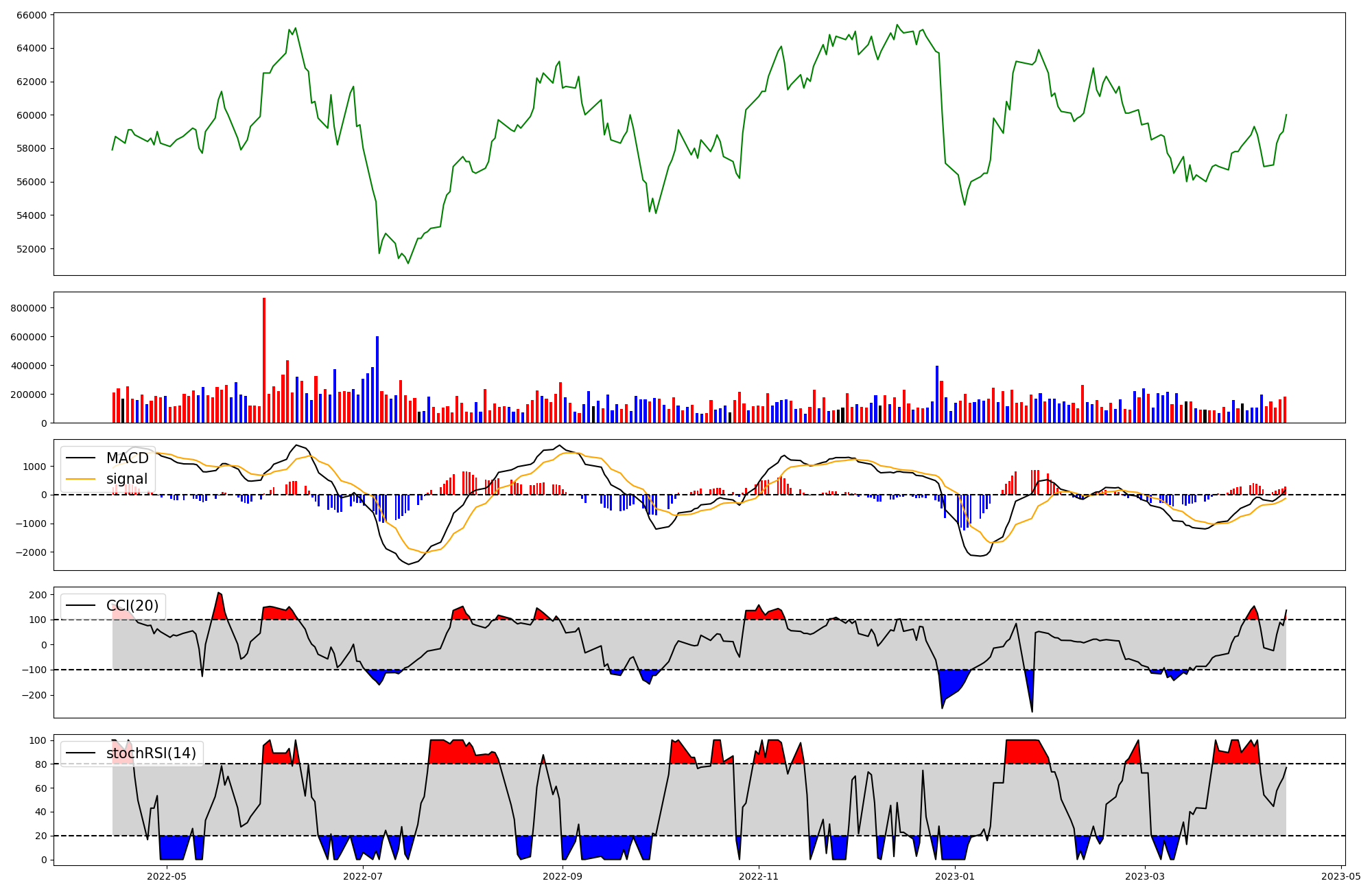Click the 52000 price axis label
The height and width of the screenshot is (892, 1372).
point(30,249)
